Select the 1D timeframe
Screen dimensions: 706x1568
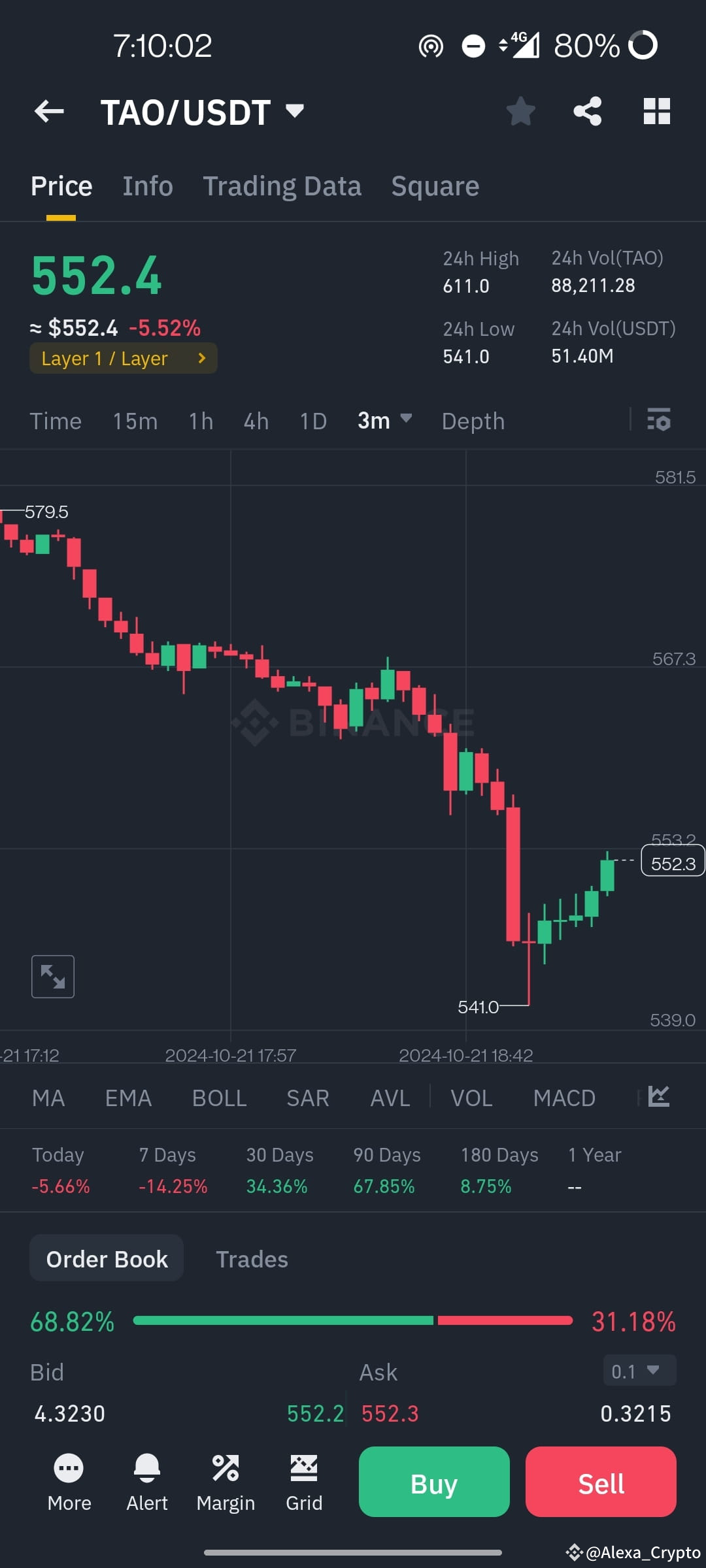(312, 421)
